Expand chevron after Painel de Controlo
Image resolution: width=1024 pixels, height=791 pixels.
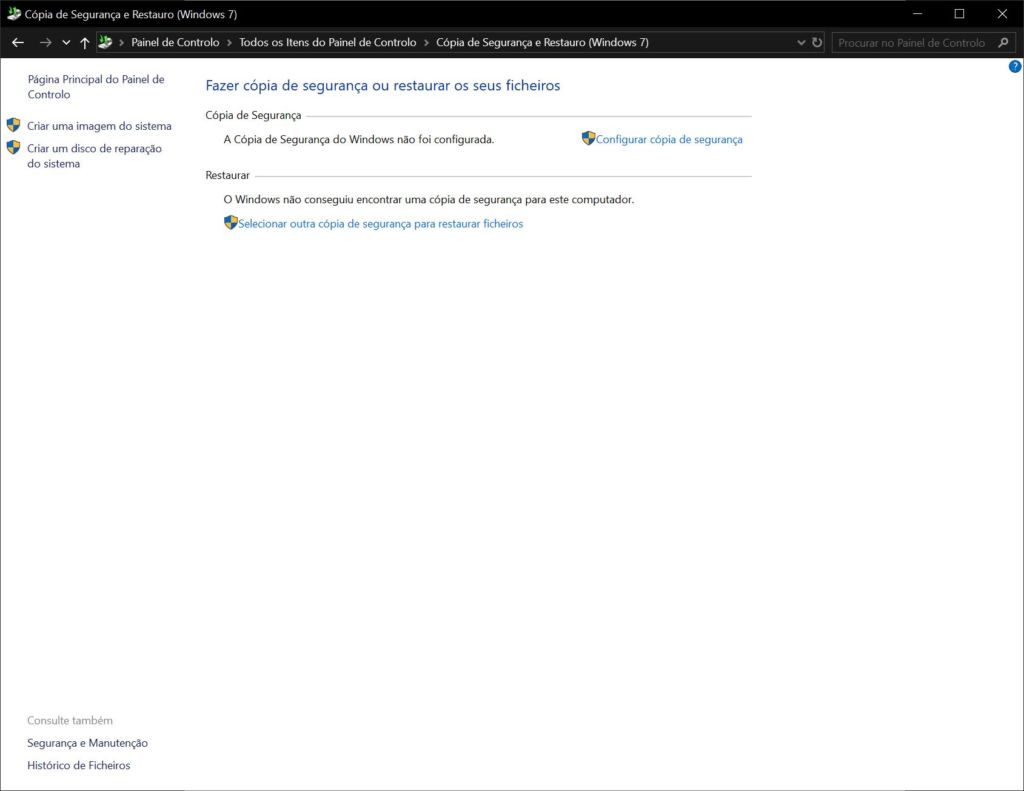pos(229,42)
